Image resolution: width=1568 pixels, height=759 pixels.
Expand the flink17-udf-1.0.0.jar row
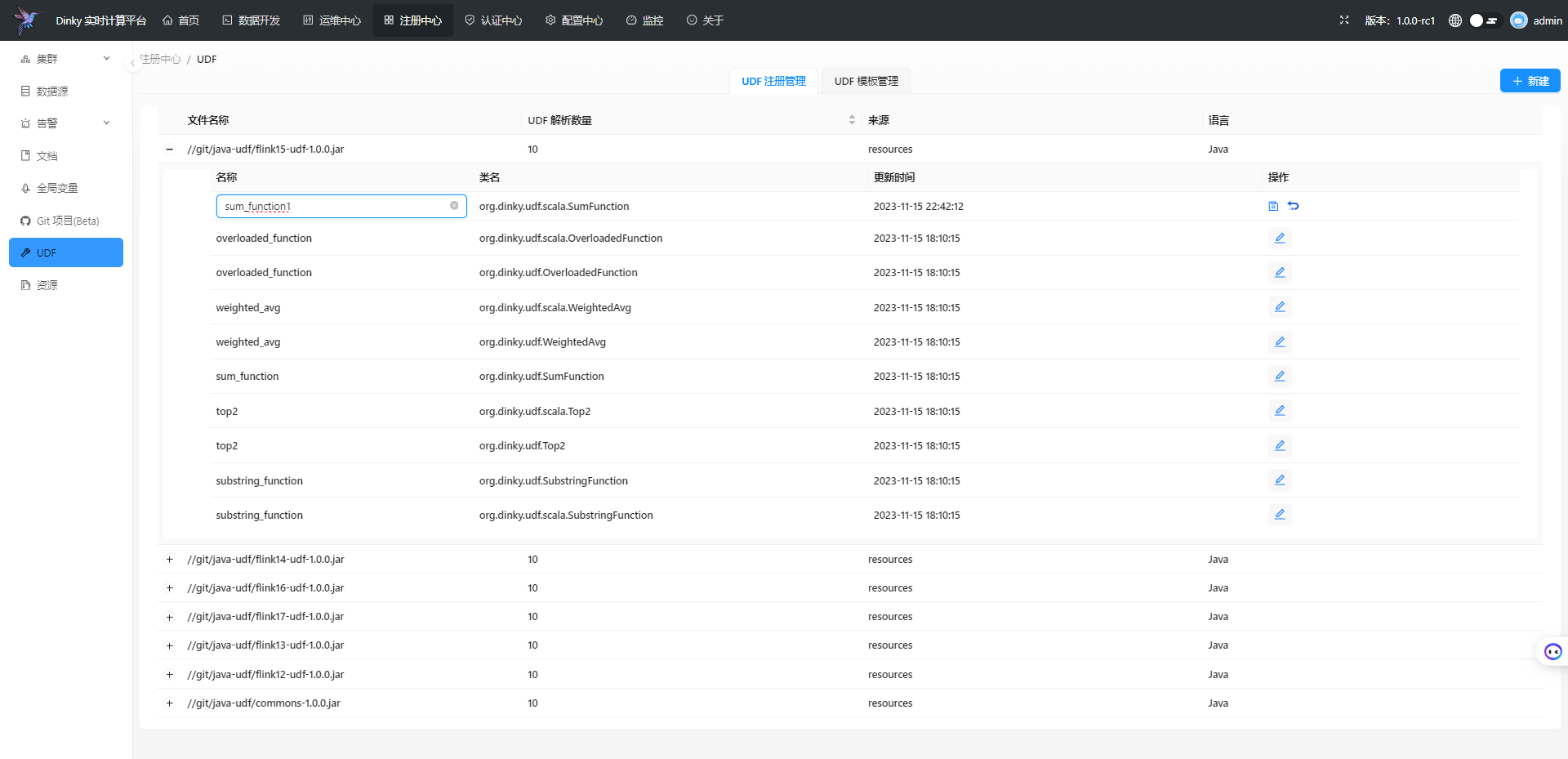170,617
